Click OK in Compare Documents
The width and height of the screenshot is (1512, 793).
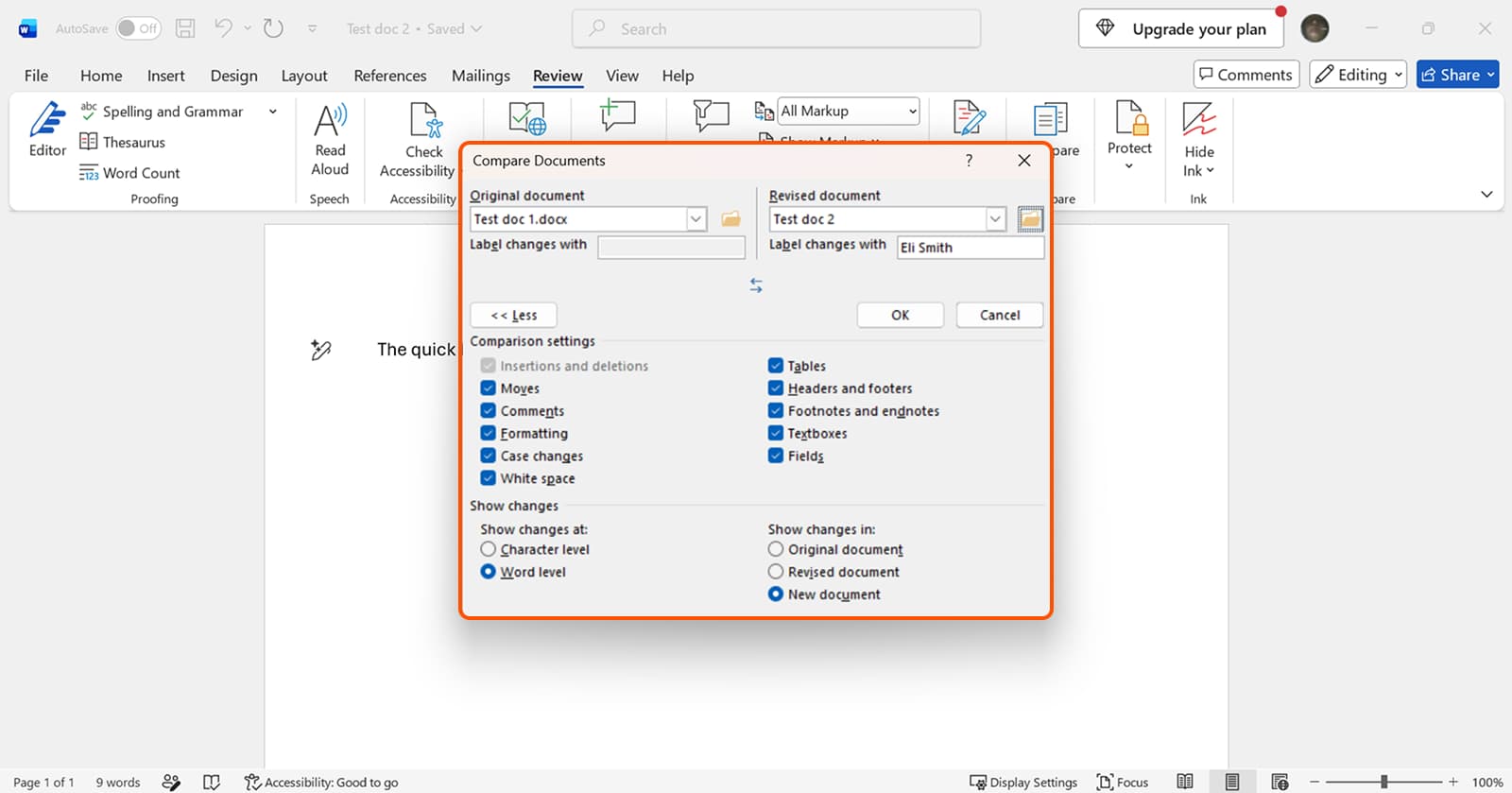[901, 315]
